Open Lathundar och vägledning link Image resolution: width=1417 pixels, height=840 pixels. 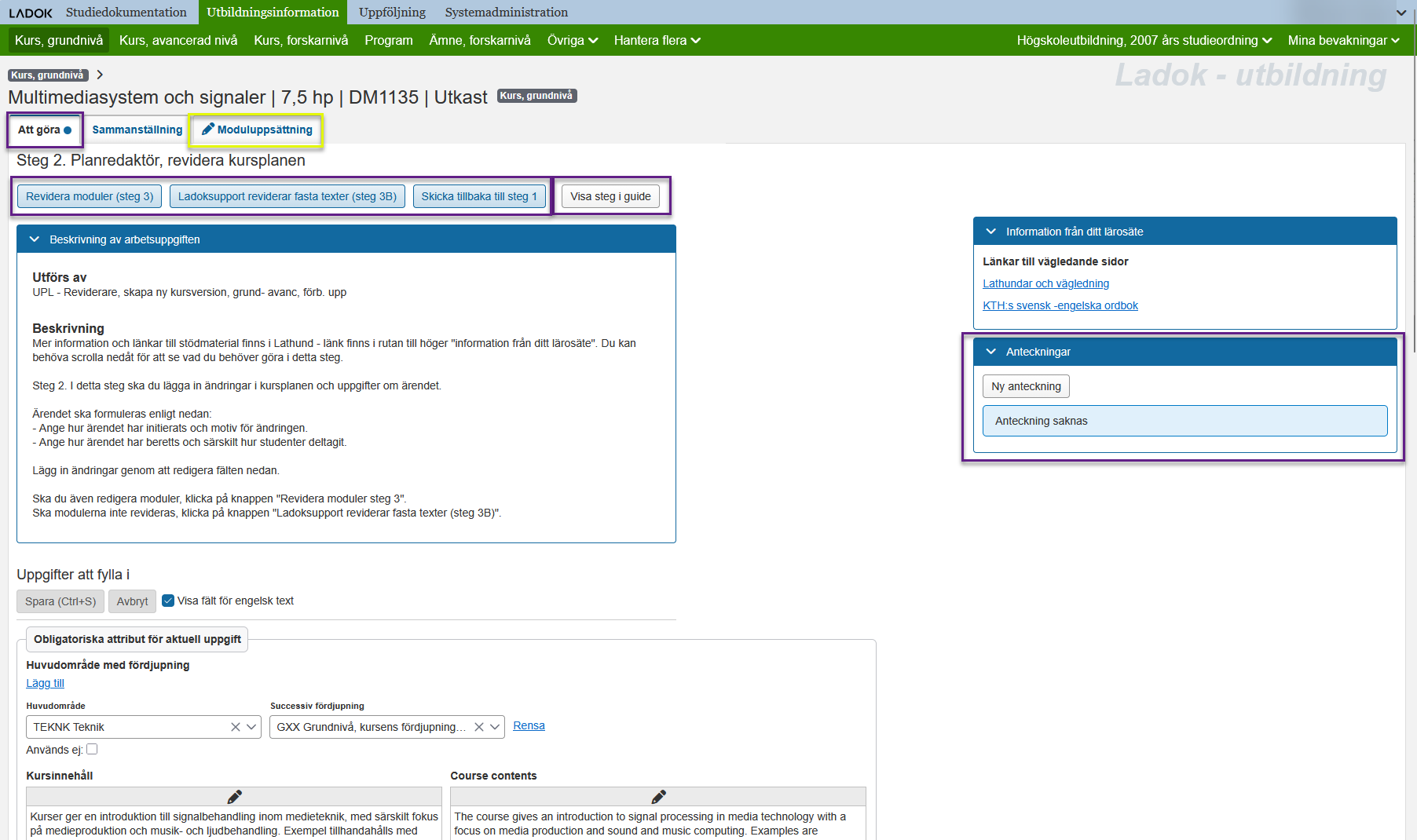(1045, 283)
